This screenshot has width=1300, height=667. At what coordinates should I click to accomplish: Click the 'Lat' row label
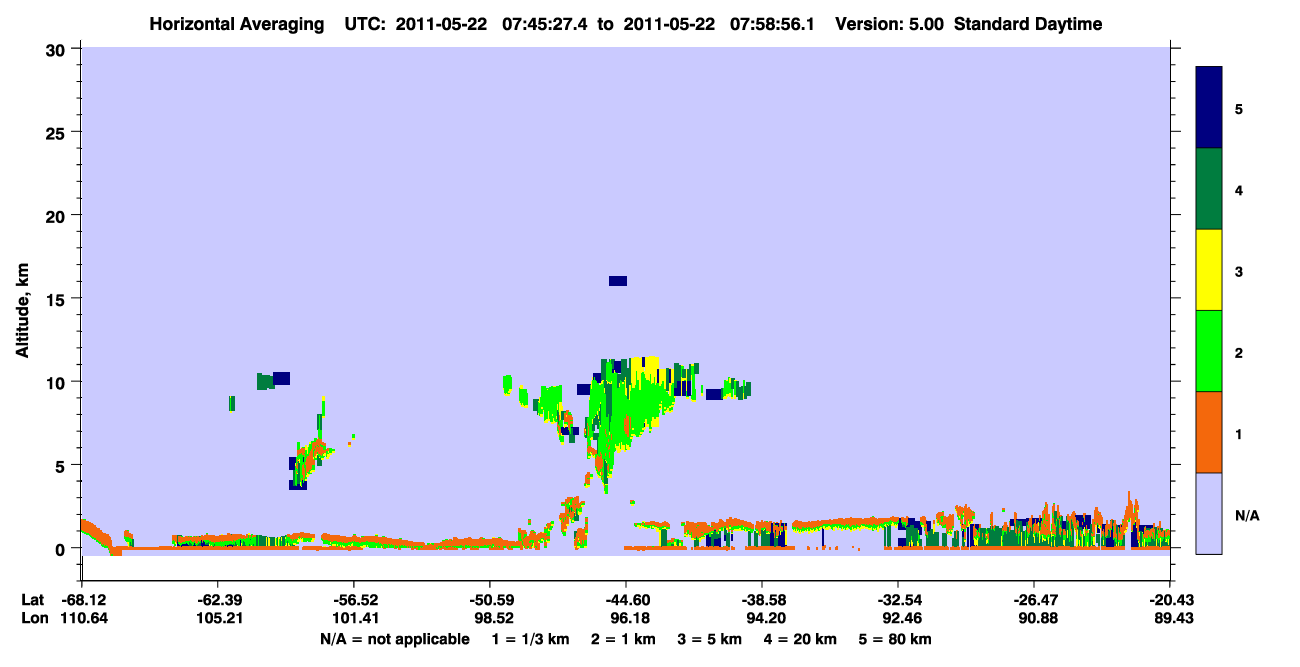32,600
